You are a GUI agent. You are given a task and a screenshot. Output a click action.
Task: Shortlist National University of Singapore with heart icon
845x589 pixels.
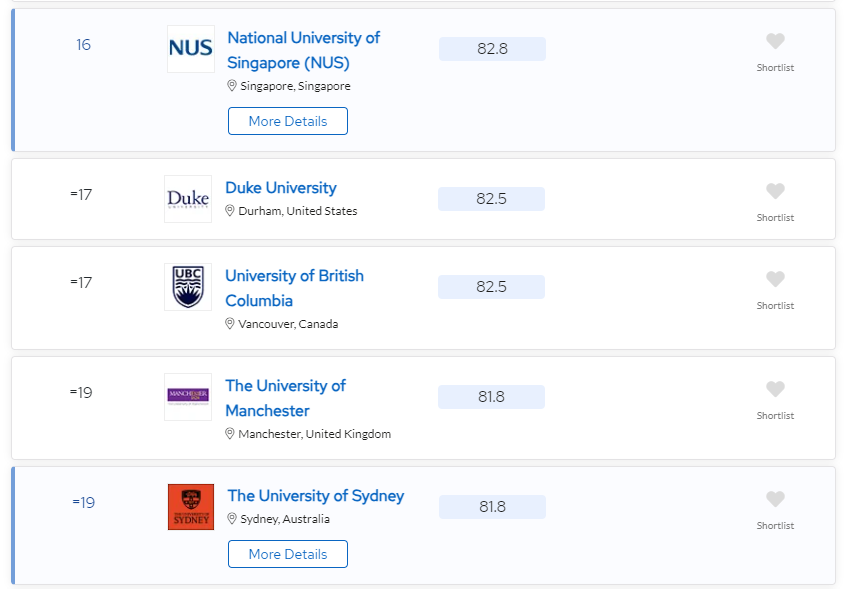(x=775, y=41)
